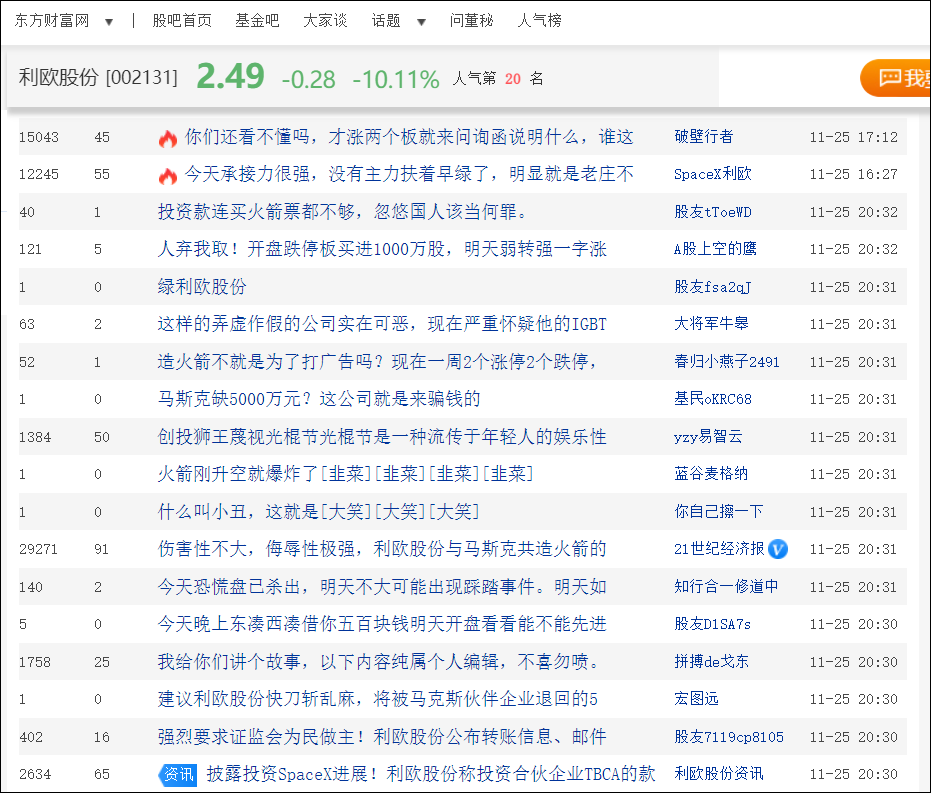Screen dimensions: 931x793
Task: Open 问董秘 page
Action: 471,21
